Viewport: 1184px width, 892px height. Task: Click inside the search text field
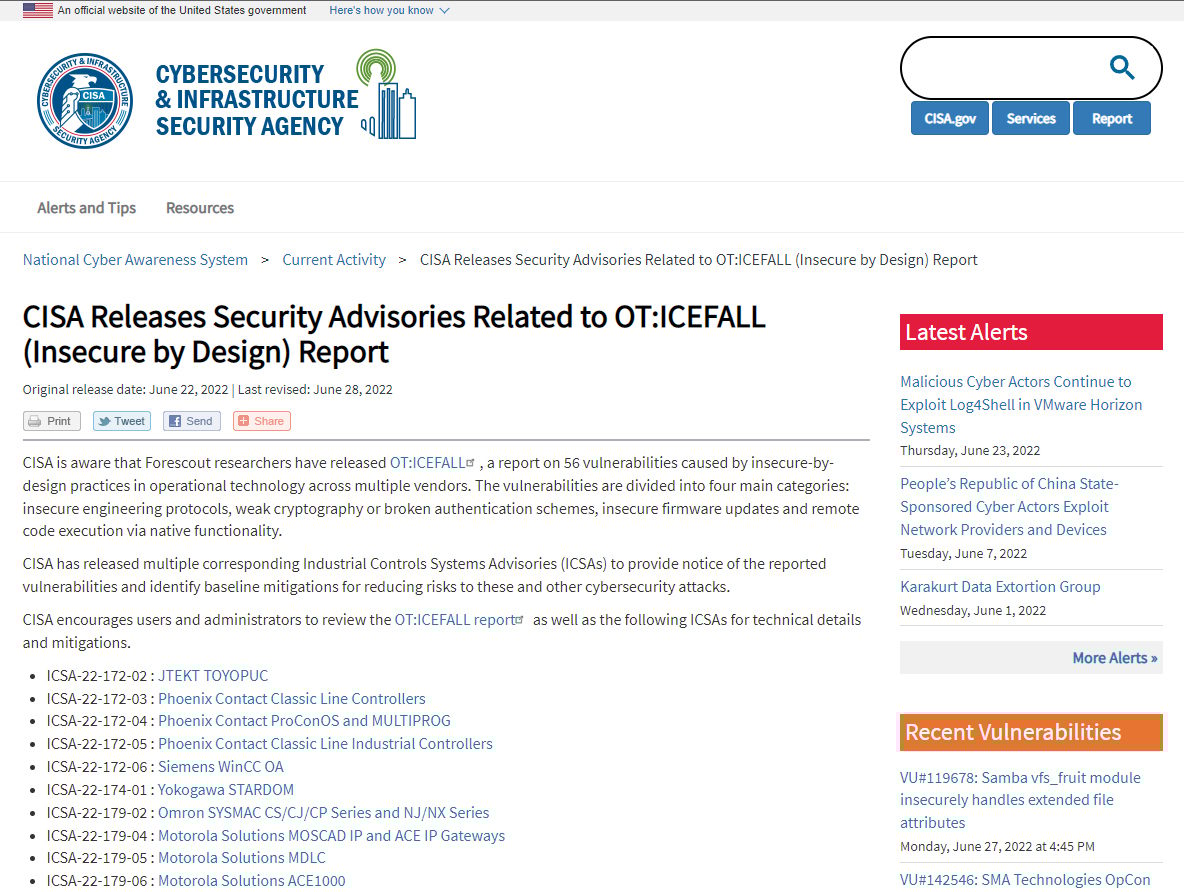[1000, 68]
